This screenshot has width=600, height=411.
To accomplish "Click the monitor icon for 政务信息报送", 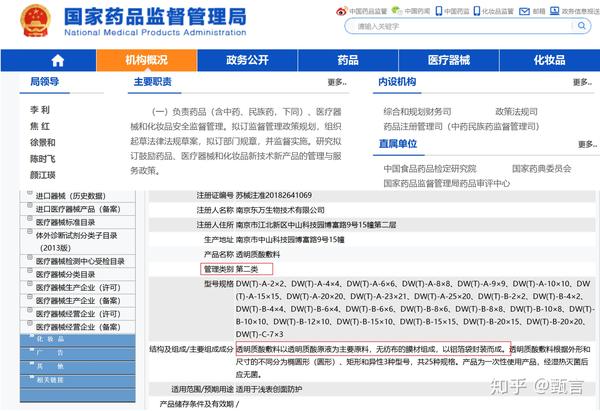I will (x=554, y=11).
